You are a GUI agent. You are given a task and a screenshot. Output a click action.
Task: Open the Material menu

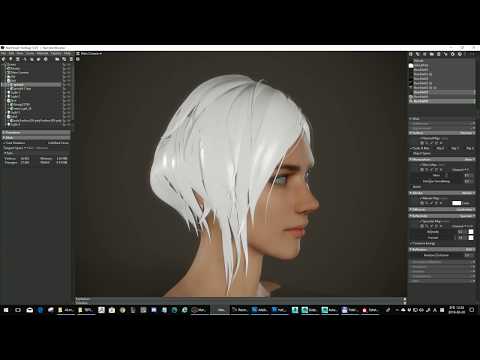click(42, 53)
